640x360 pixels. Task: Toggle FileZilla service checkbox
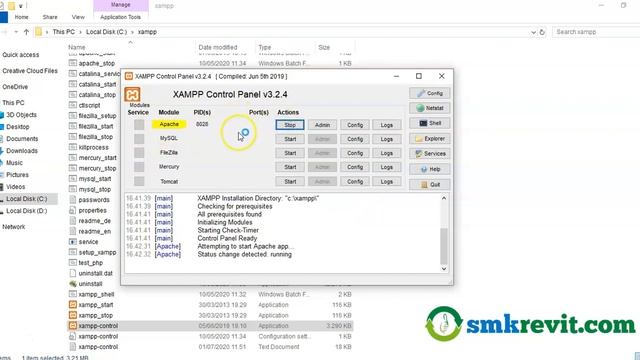(x=139, y=153)
